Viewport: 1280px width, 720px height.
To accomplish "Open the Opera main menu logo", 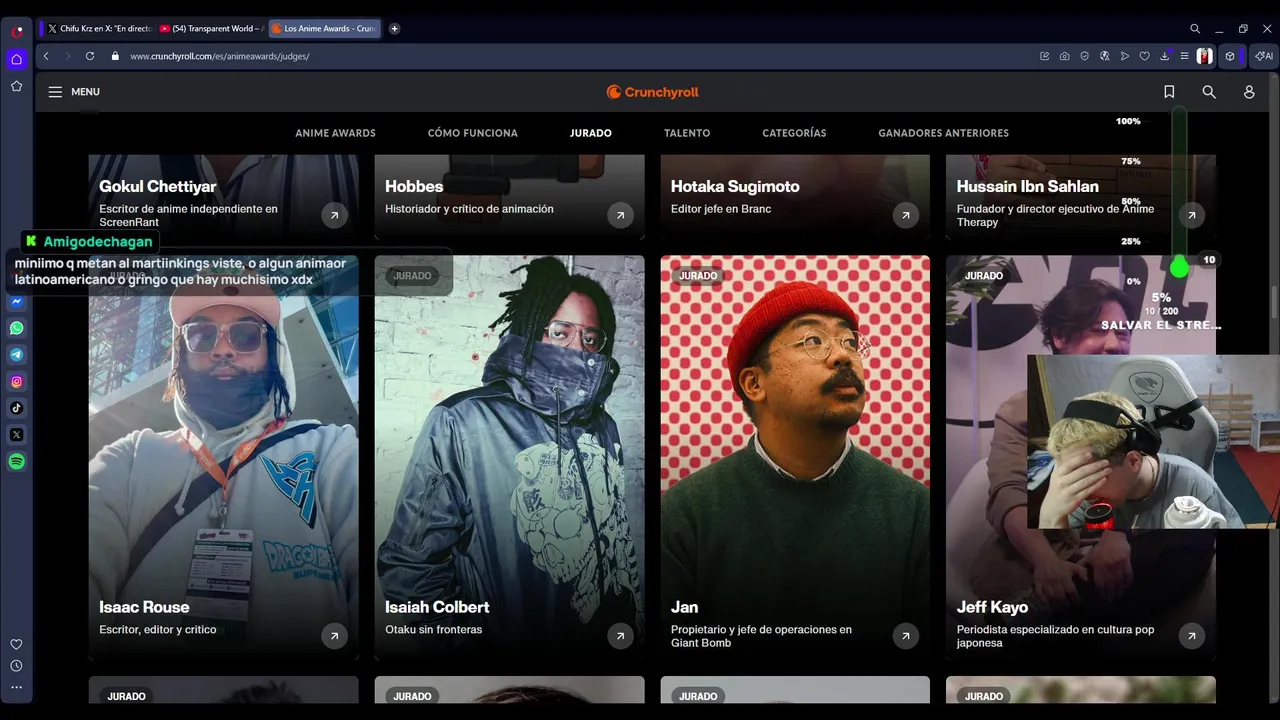I will click(17, 31).
